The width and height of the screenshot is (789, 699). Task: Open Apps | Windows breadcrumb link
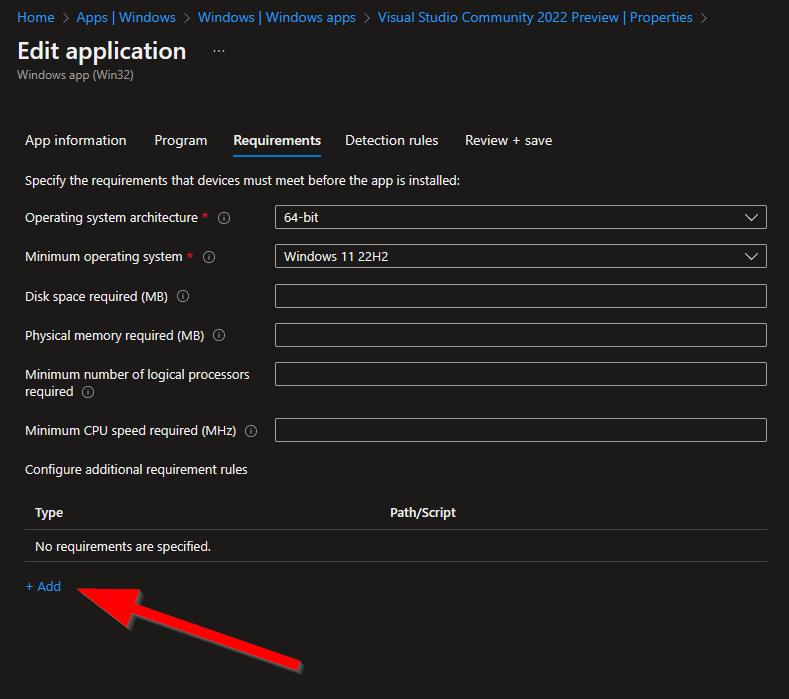[126, 18]
